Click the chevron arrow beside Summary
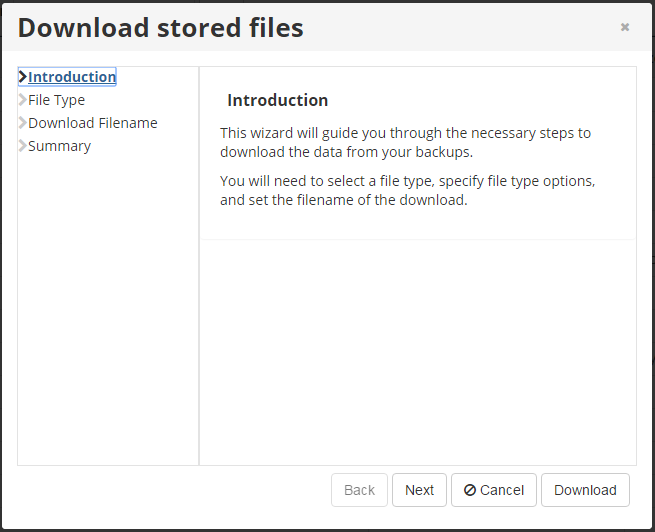The height and width of the screenshot is (532, 655). pos(23,146)
